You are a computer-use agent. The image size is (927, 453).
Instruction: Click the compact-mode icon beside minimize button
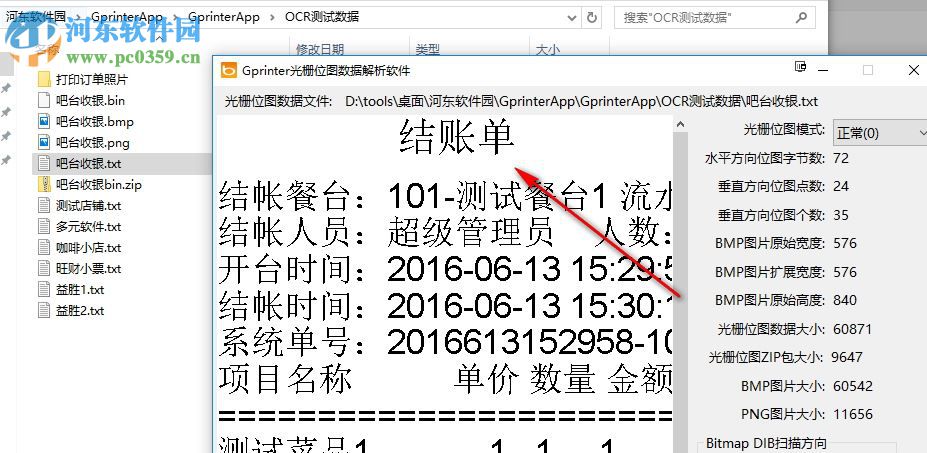click(801, 66)
